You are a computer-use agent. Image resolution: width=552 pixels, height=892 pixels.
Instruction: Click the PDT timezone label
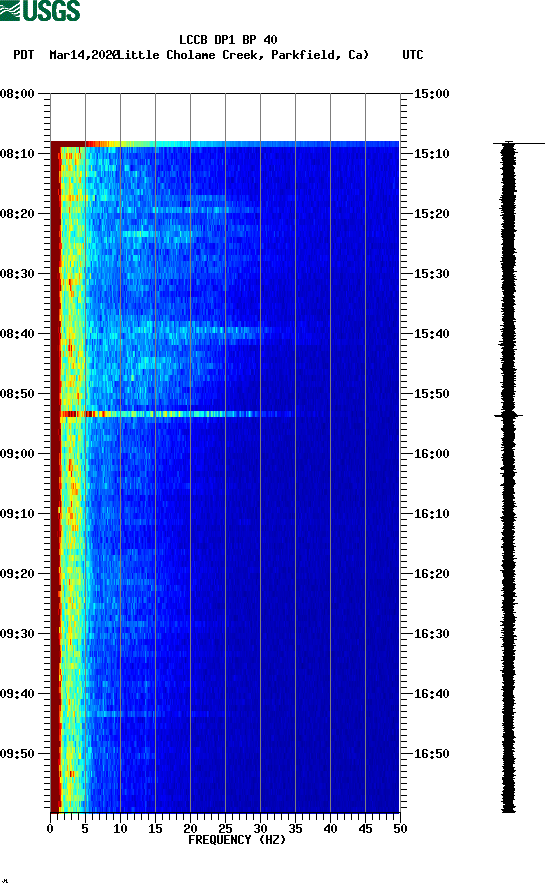[24, 55]
